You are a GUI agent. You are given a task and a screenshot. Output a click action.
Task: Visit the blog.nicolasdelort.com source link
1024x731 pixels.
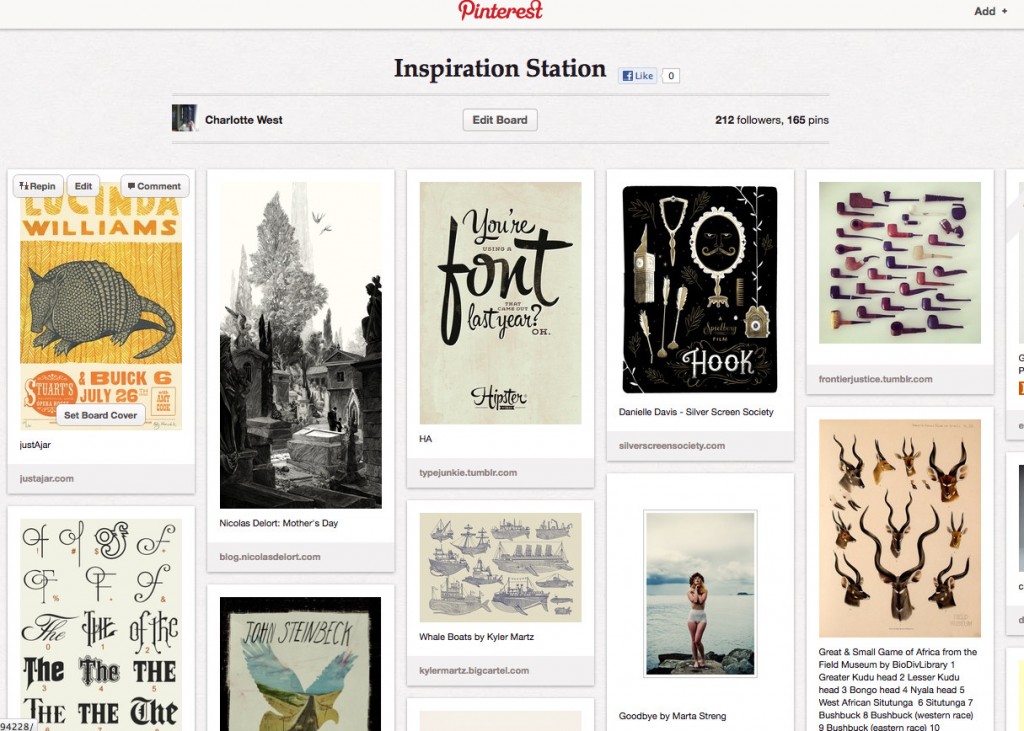(270, 557)
